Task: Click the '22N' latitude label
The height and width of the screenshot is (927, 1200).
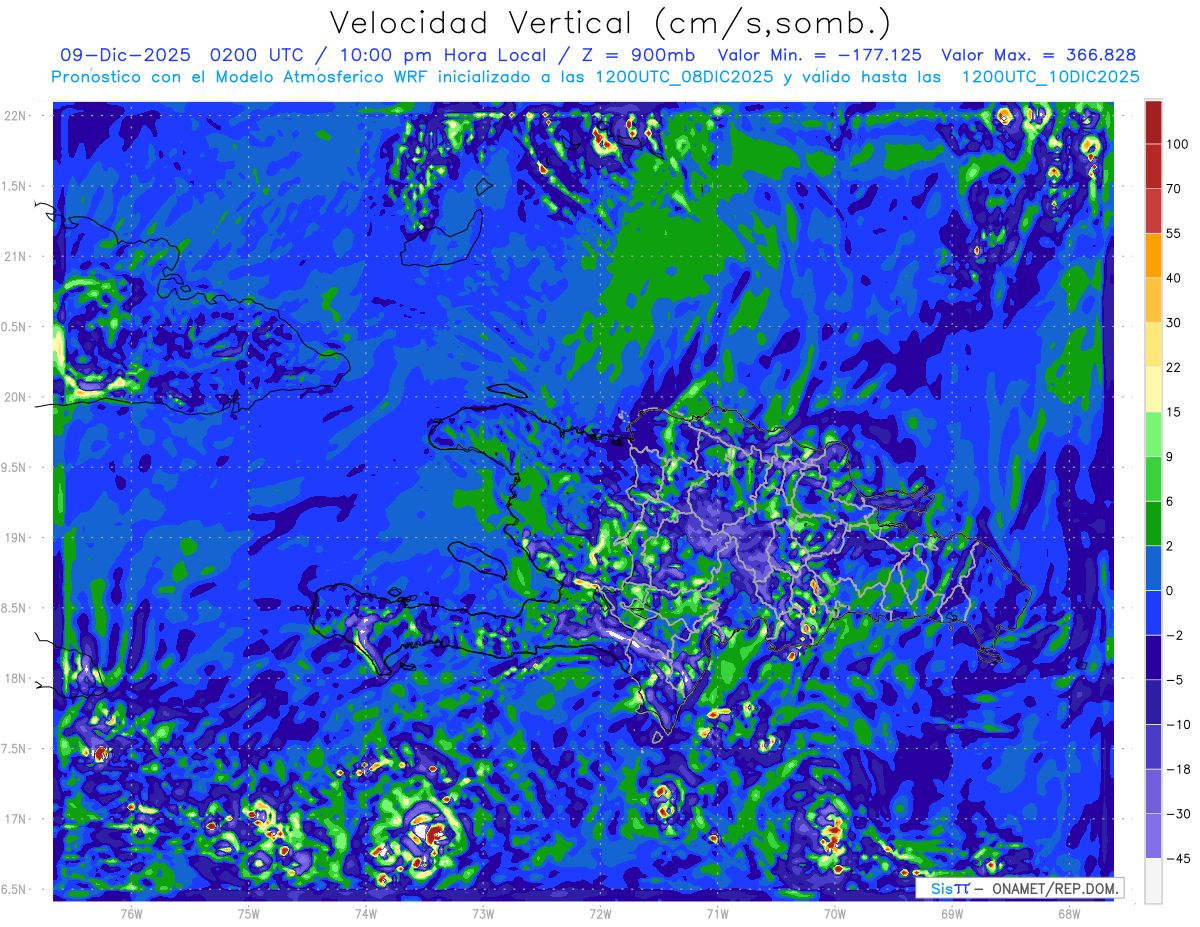Action: 17,116
